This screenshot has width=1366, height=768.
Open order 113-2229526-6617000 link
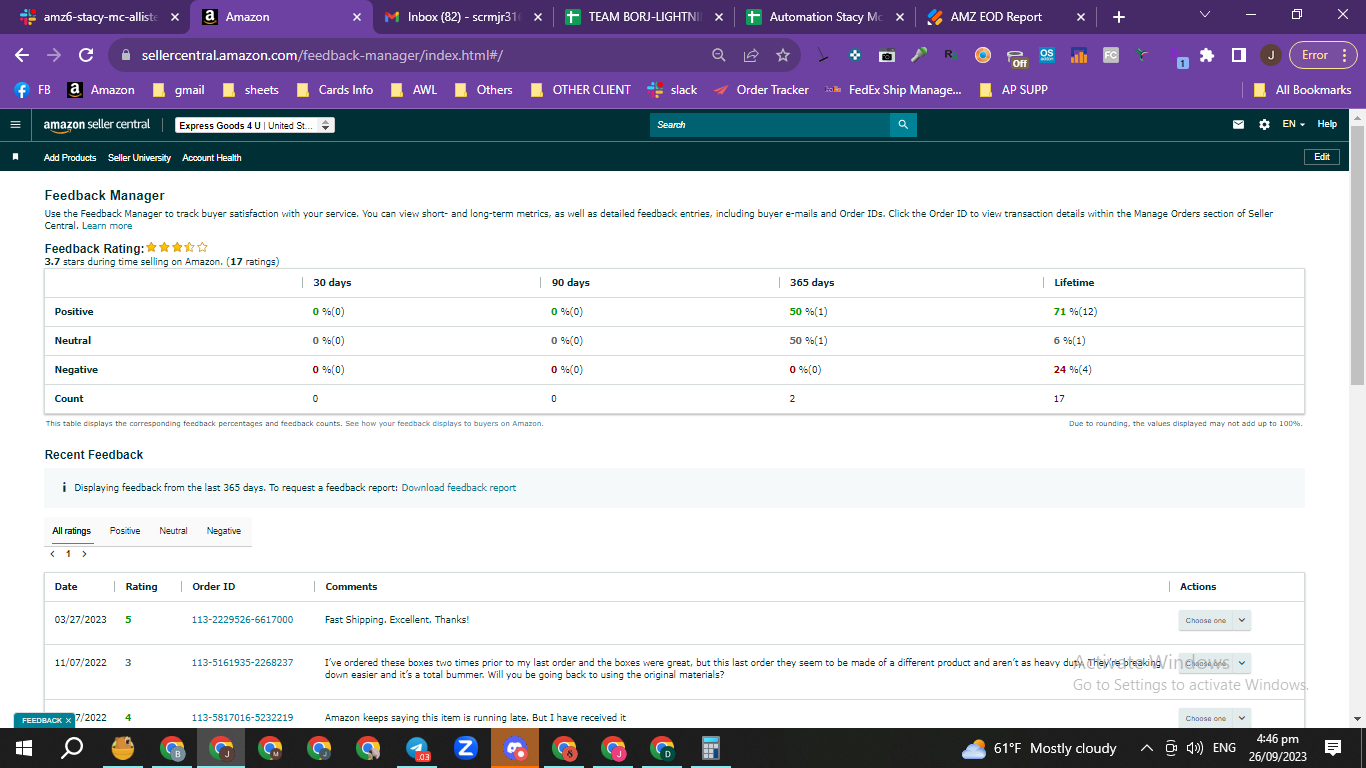(x=242, y=620)
